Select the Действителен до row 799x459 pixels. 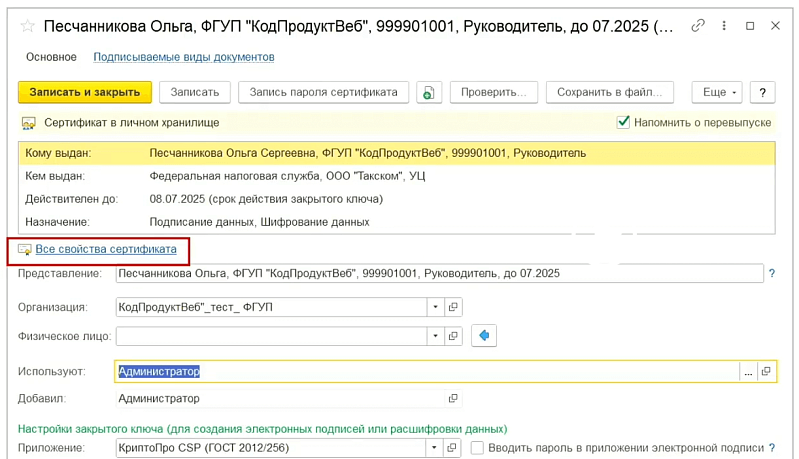coord(397,199)
